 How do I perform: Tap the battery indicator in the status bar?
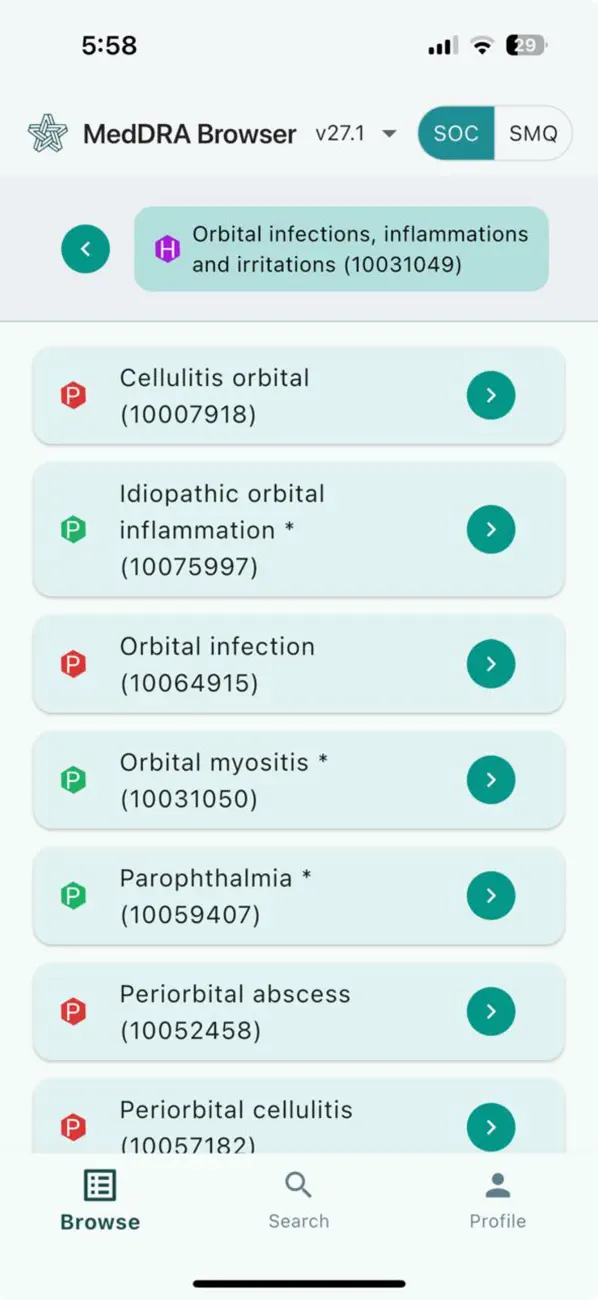tap(525, 44)
